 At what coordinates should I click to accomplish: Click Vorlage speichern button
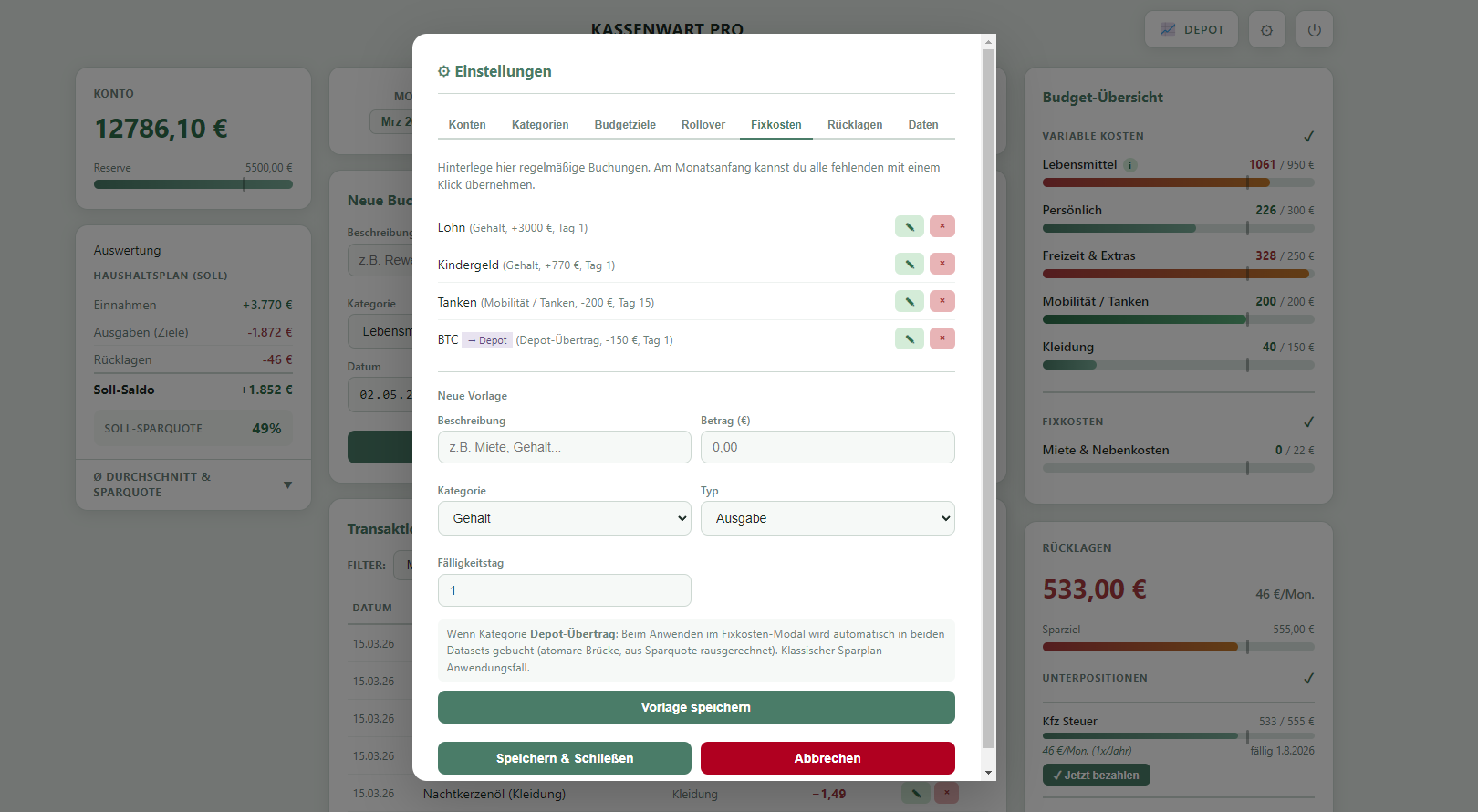click(696, 707)
